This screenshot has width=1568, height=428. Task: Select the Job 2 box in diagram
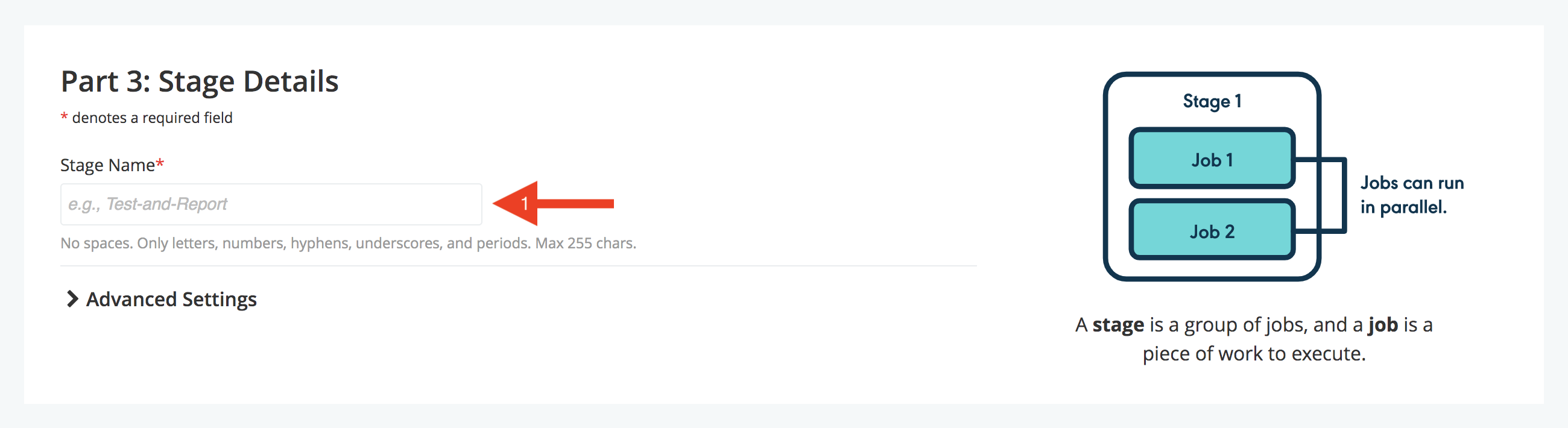(x=1212, y=231)
